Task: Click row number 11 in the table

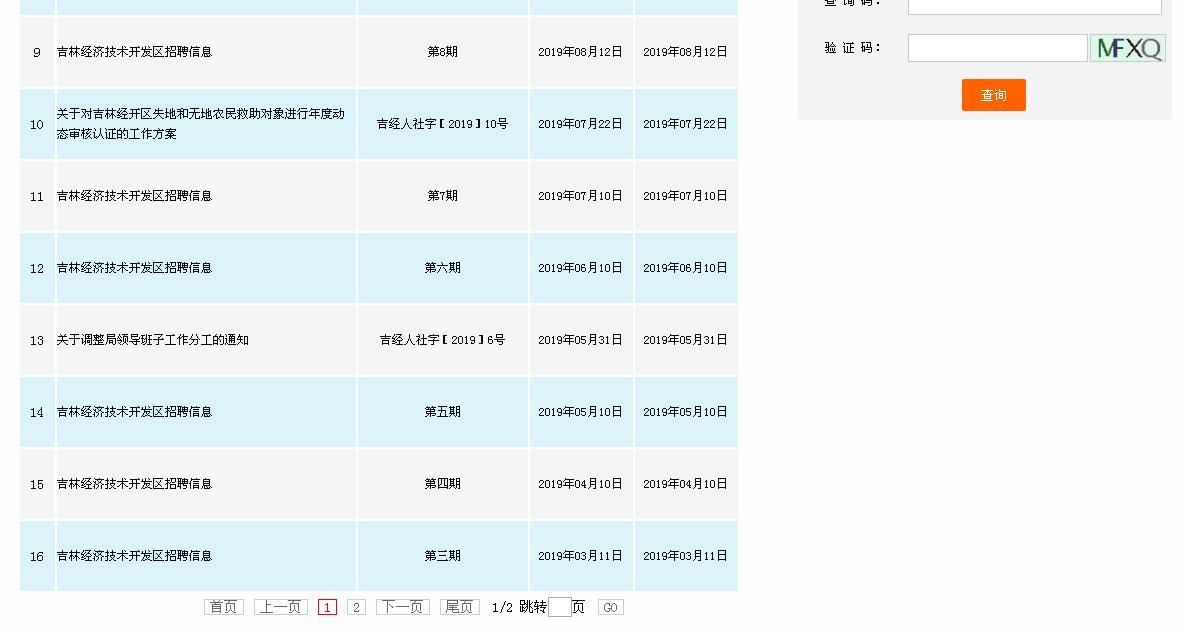Action: (37, 197)
